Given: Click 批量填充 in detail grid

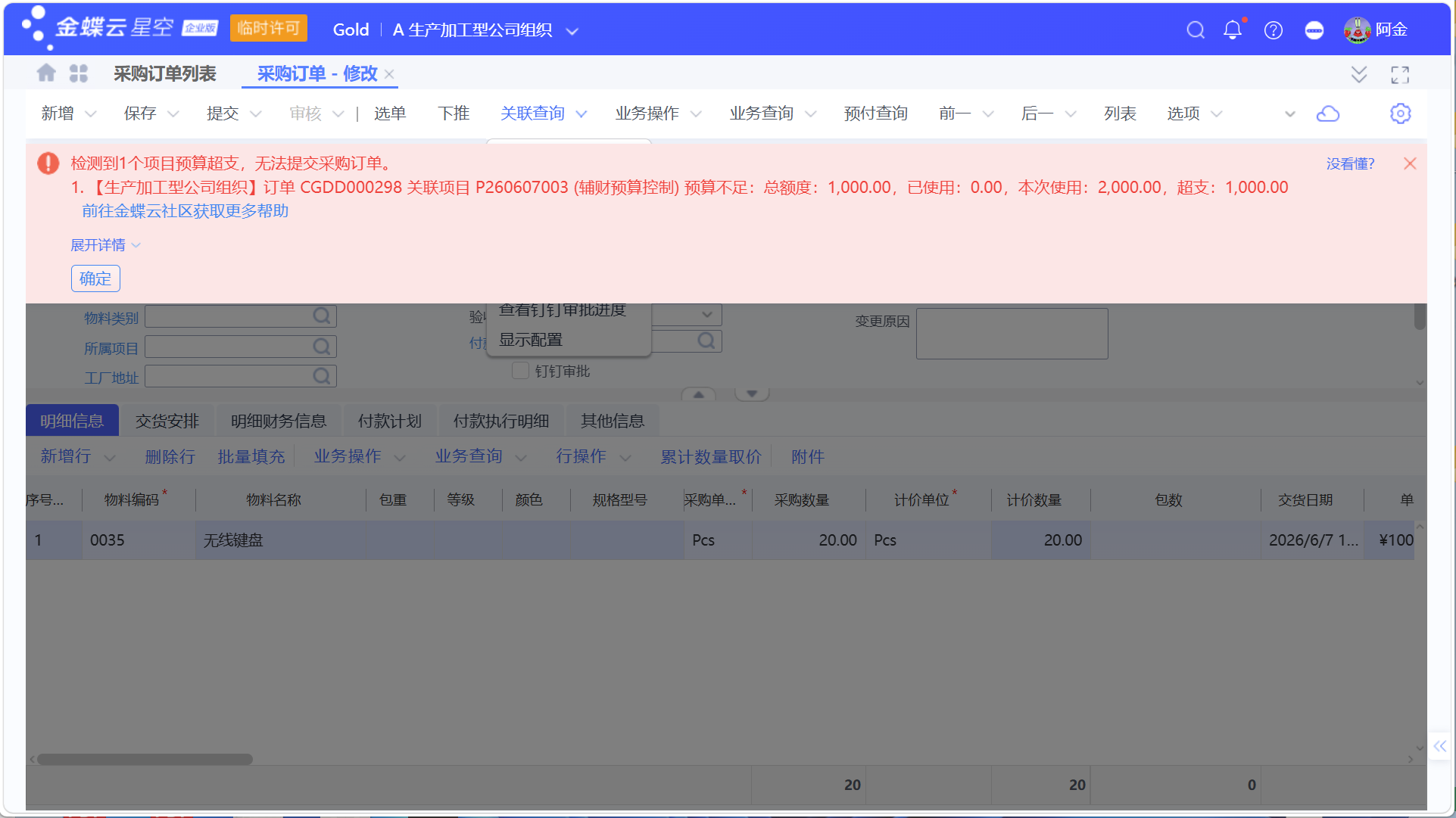Looking at the screenshot, I should click(251, 457).
